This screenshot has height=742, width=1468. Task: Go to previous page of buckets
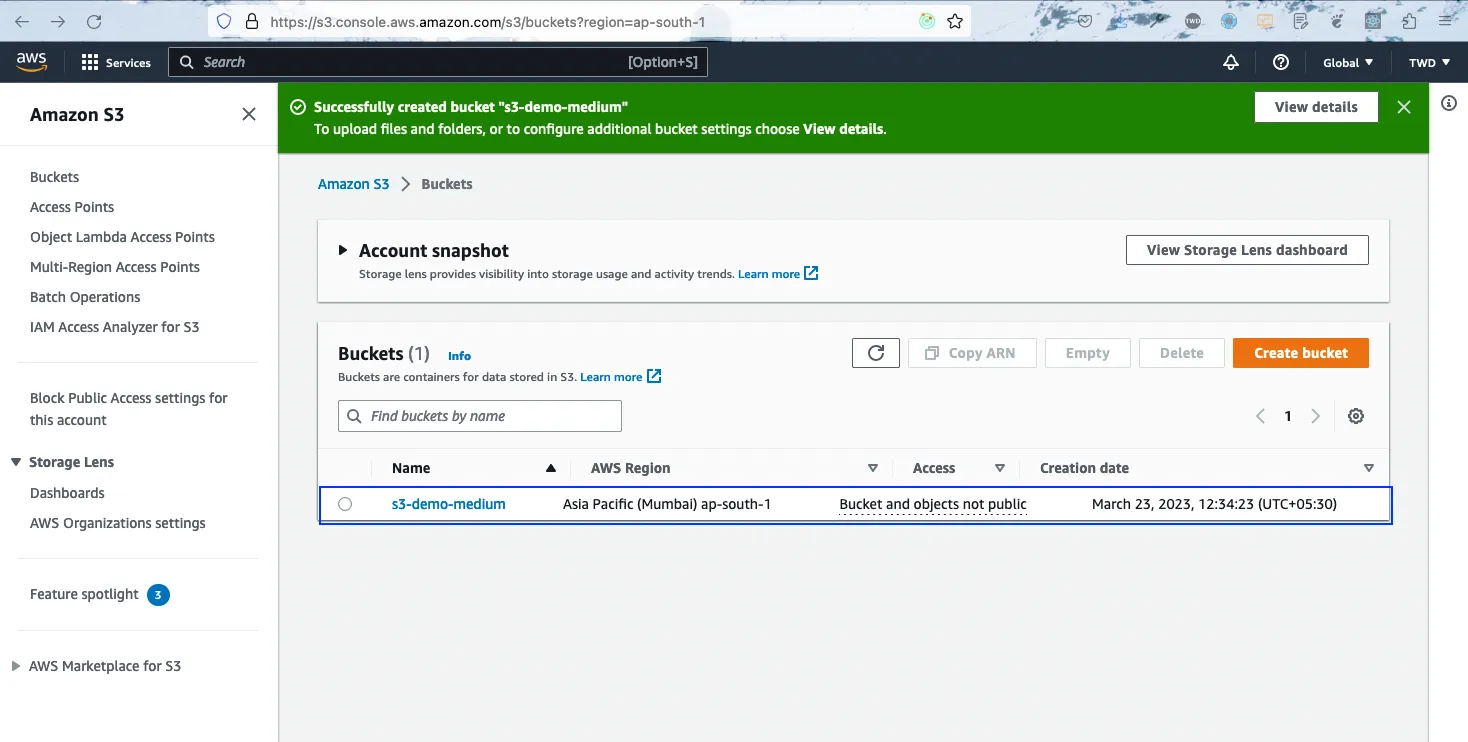1261,416
